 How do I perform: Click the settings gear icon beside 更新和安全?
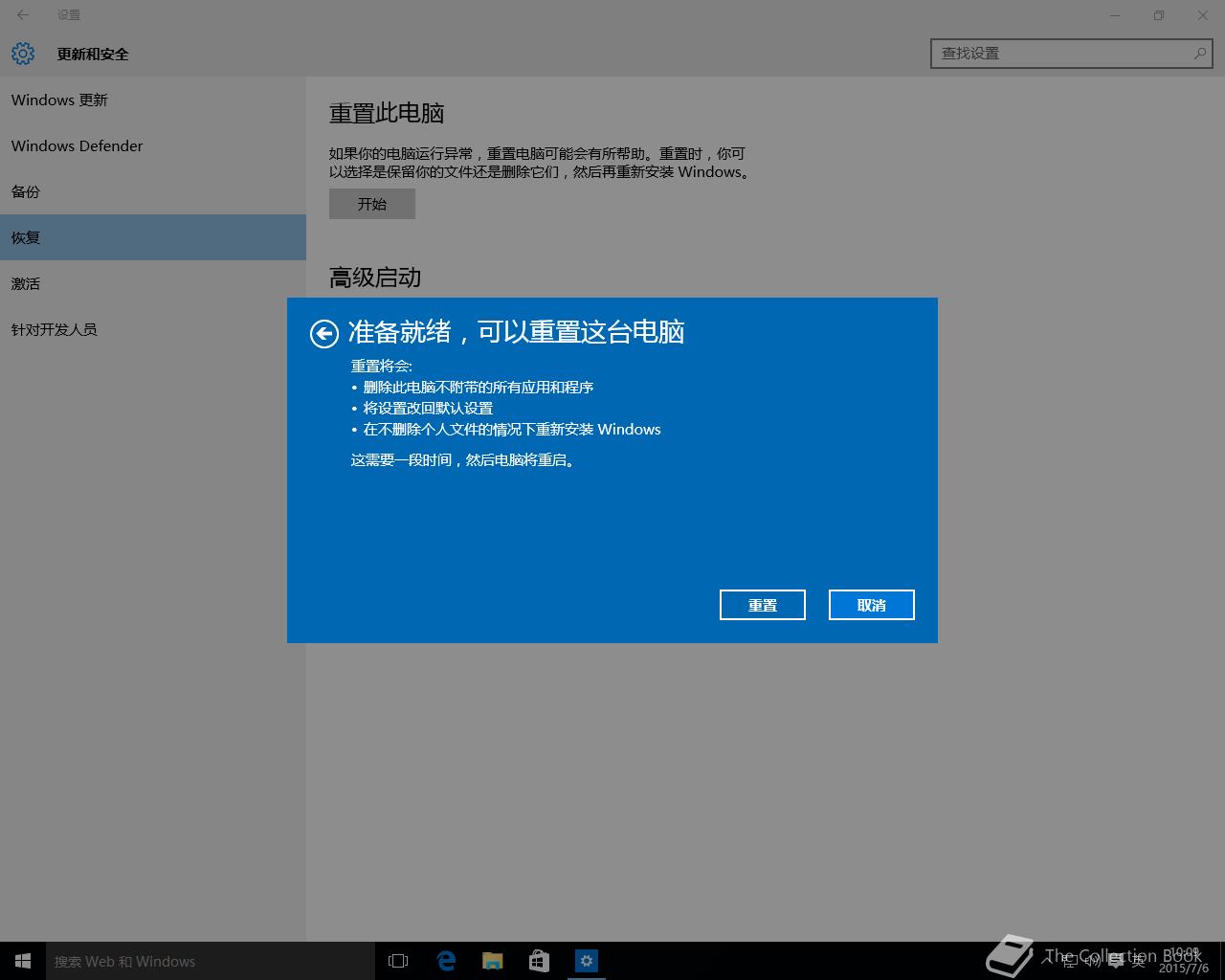pos(23,54)
